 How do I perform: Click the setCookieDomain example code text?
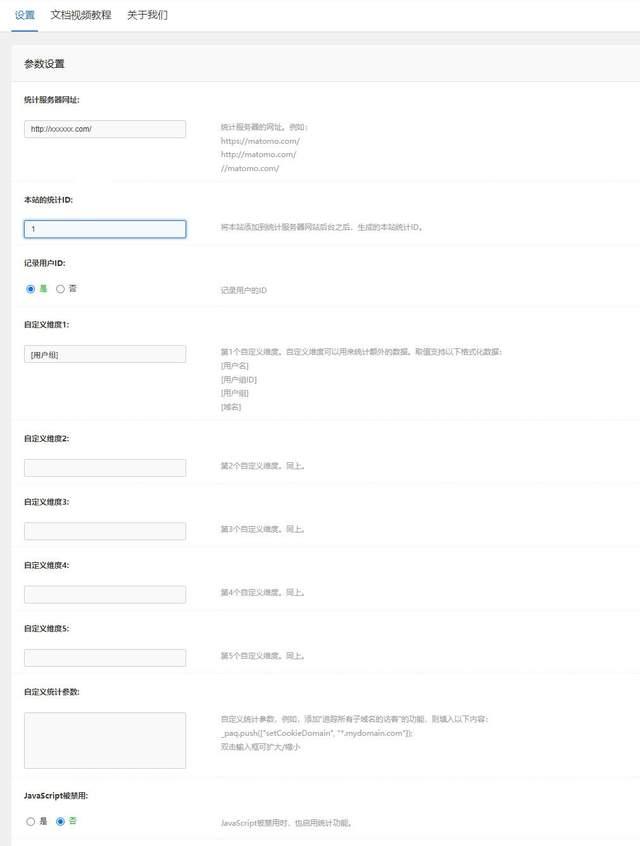point(317,733)
